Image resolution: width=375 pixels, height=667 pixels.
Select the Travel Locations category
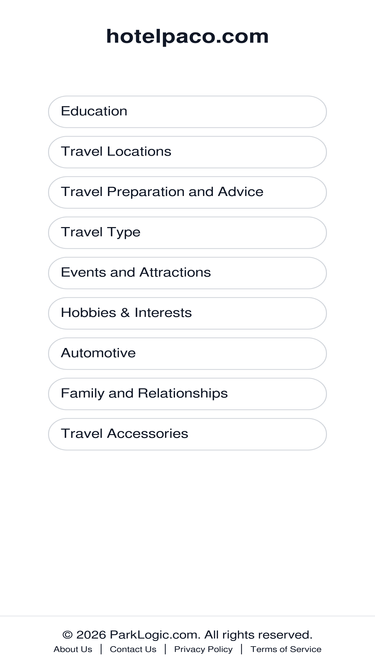187,152
